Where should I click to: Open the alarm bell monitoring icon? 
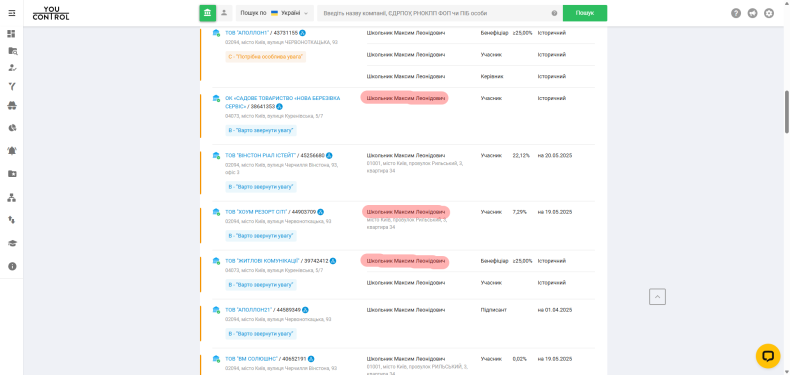click(12, 150)
